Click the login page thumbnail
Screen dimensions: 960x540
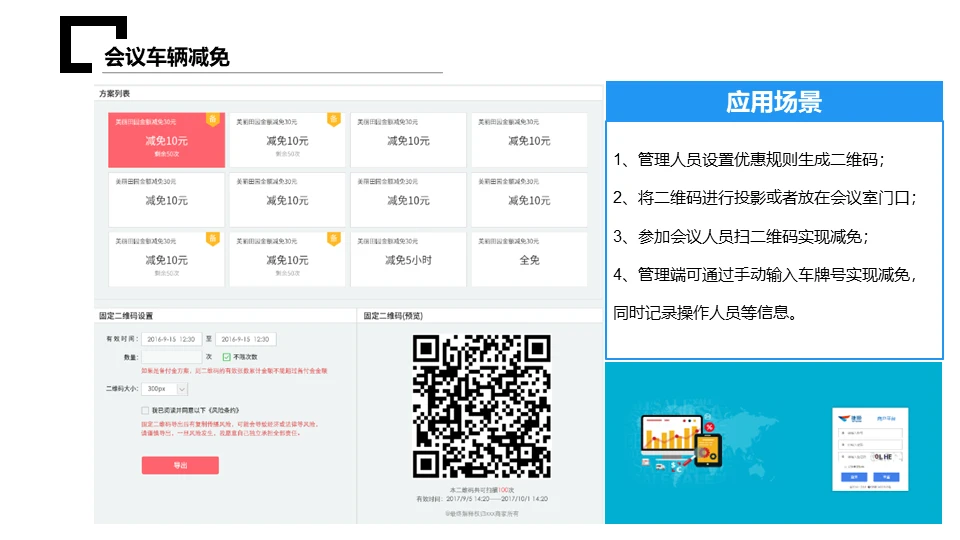click(x=870, y=449)
